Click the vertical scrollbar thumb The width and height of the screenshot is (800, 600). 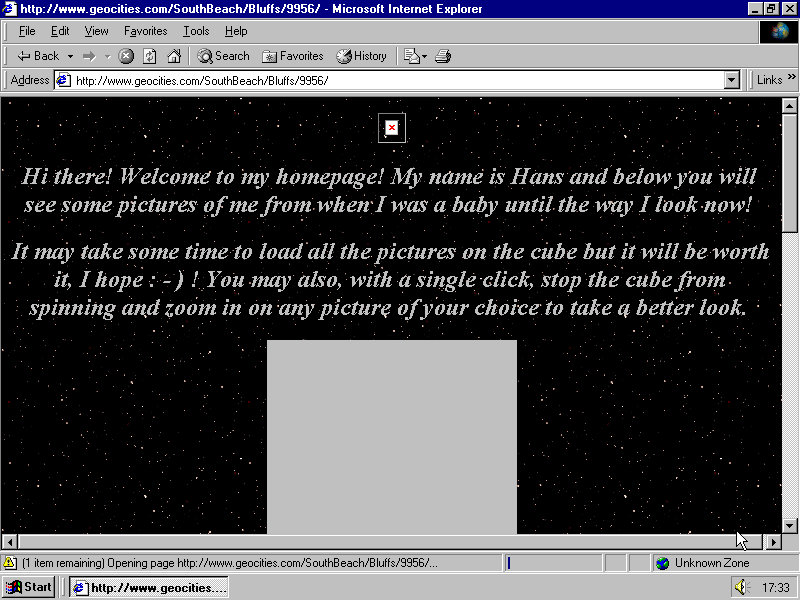pyautogui.click(x=789, y=173)
